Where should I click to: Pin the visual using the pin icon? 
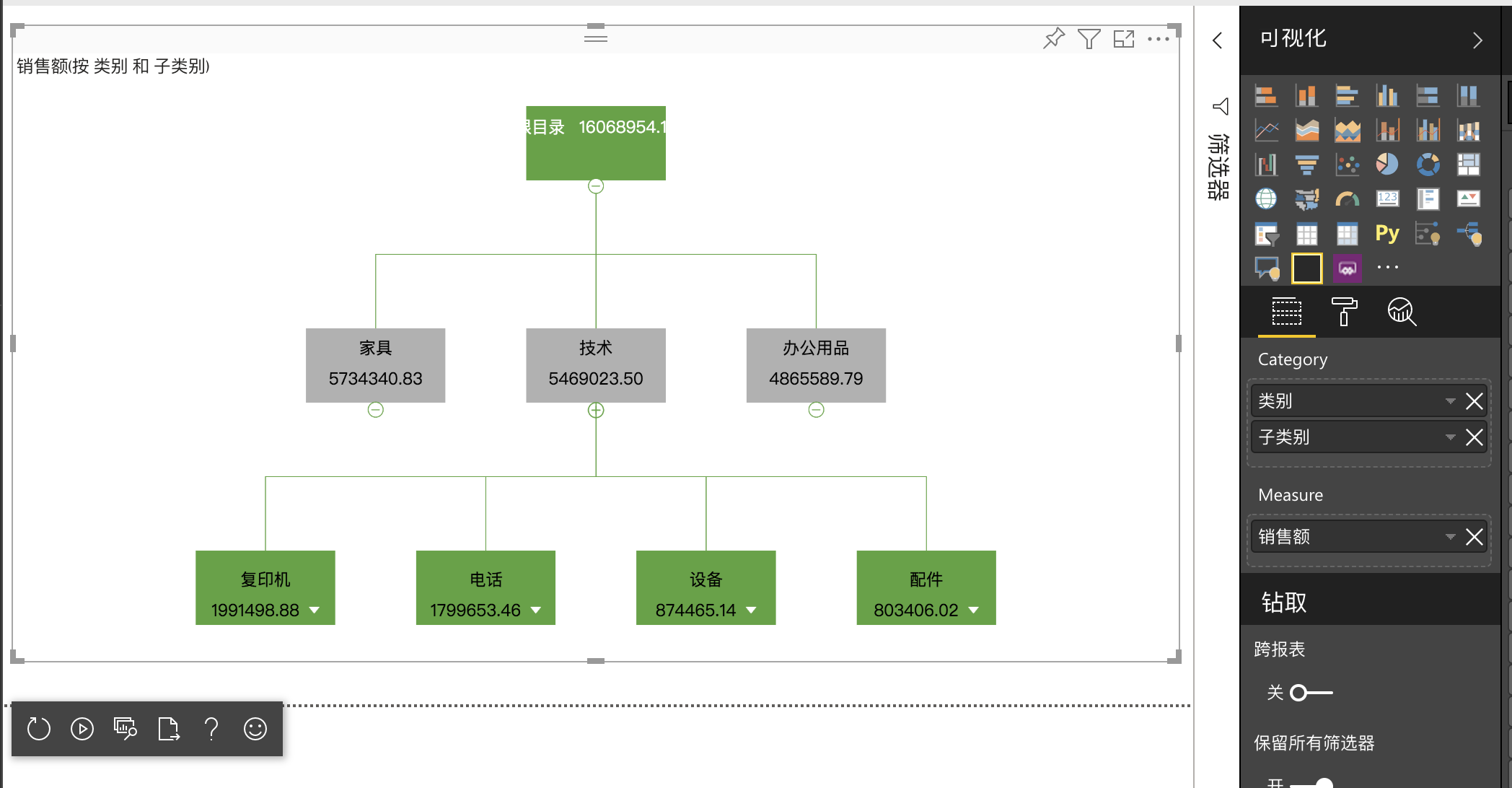[x=1054, y=39]
